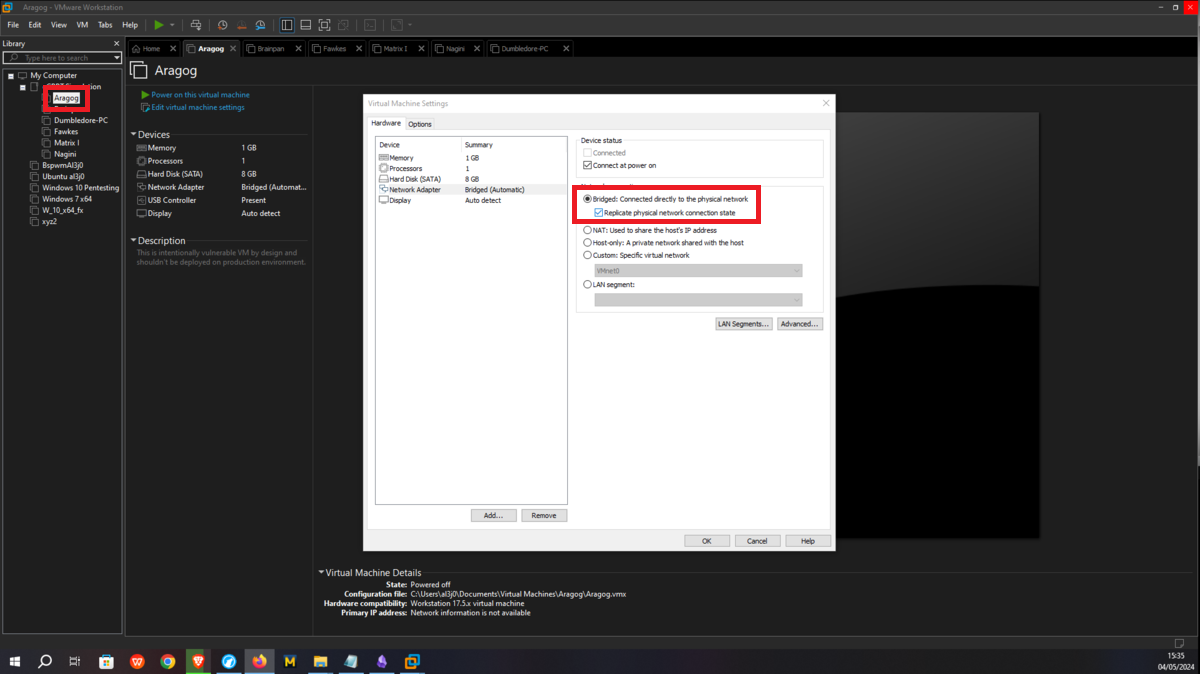Click the console view toolbar icon
This screenshot has width=1200, height=674.
(x=370, y=24)
